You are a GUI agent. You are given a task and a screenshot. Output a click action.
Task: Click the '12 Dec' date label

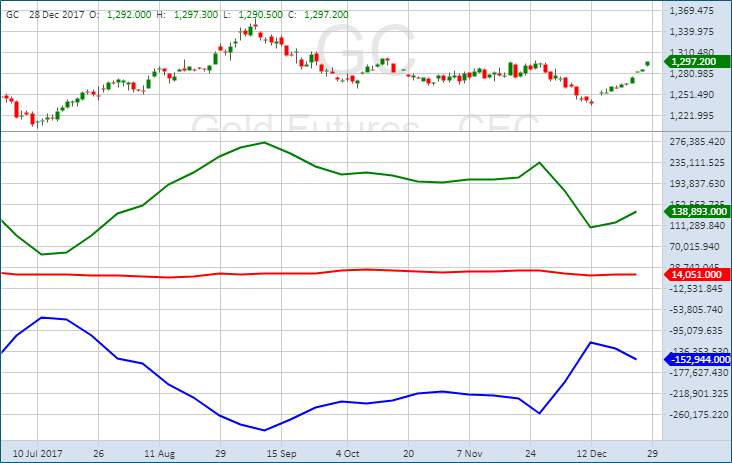click(x=591, y=453)
